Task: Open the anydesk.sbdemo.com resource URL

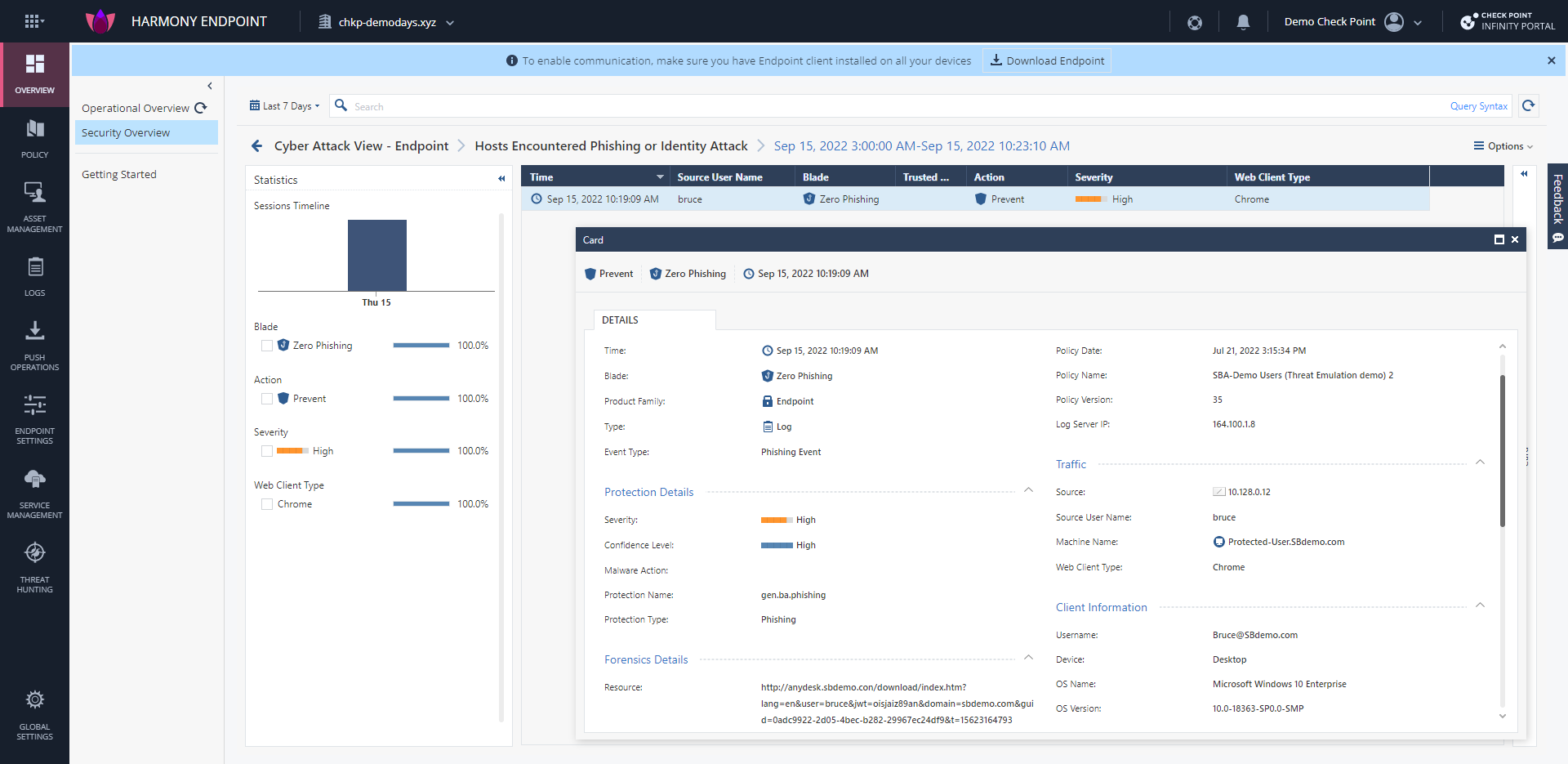Action: (x=897, y=704)
